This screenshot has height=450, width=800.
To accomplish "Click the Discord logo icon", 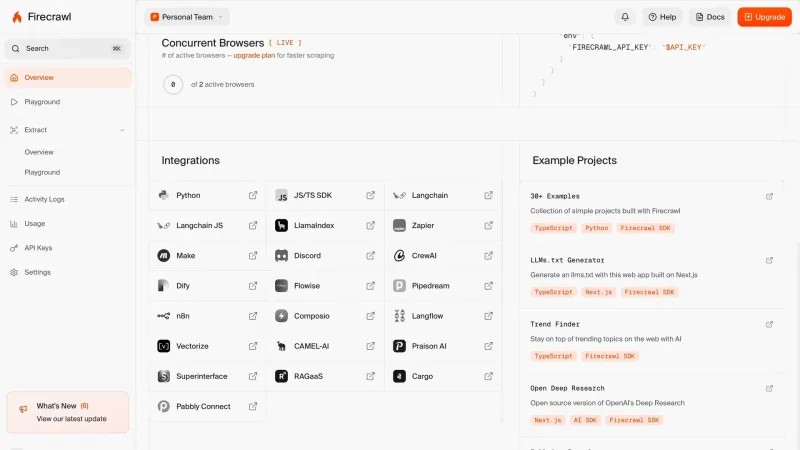I will (x=281, y=256).
